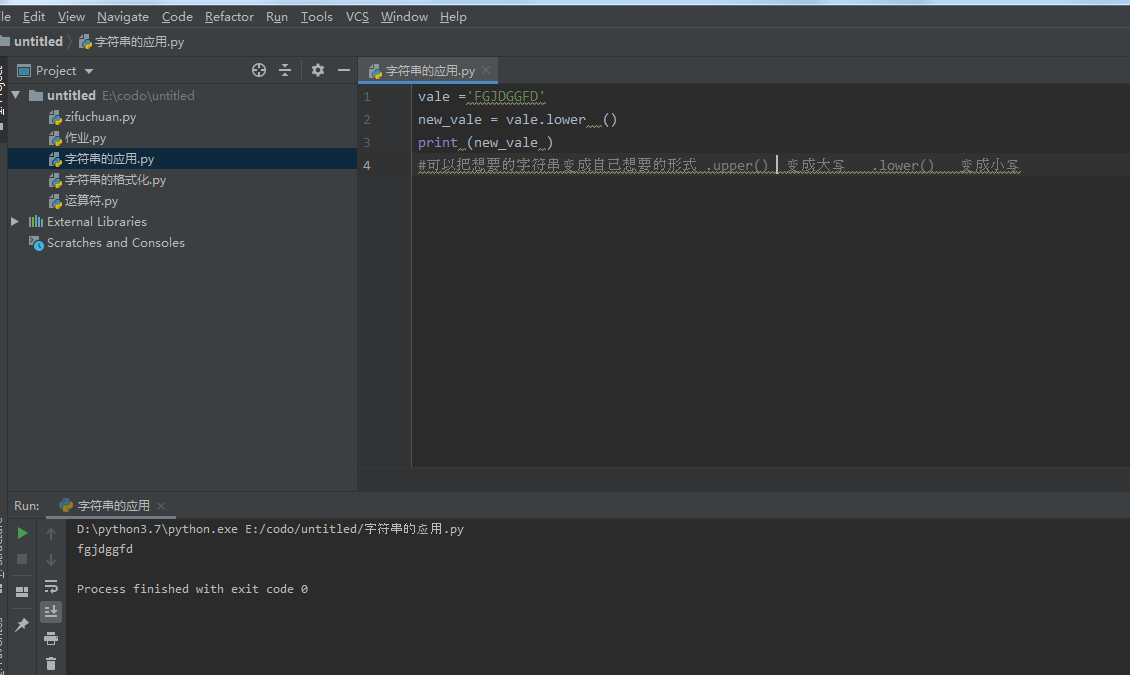This screenshot has height=675, width=1130.
Task: Click the python.exe command line in console
Action: [270, 529]
